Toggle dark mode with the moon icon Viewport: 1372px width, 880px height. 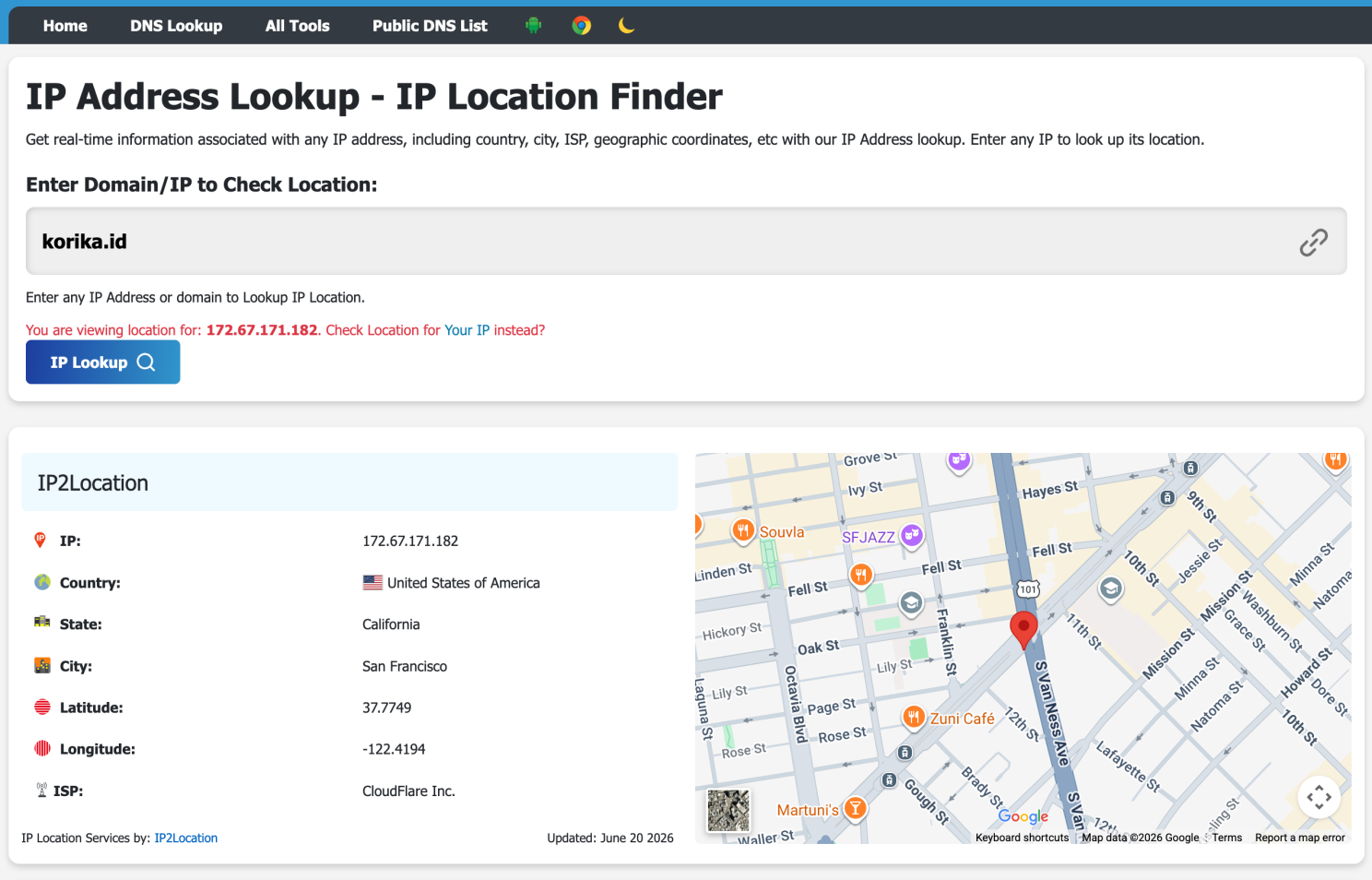pyautogui.click(x=626, y=26)
